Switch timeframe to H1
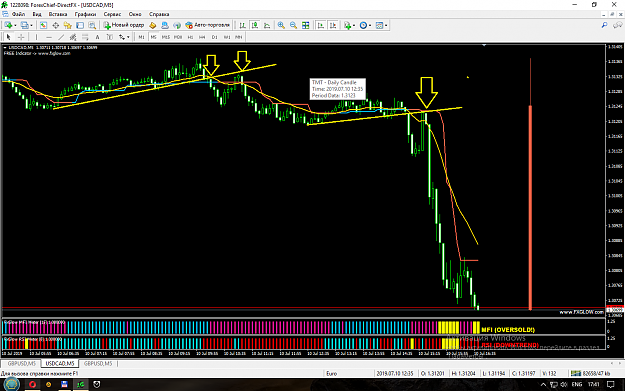 pos(190,37)
